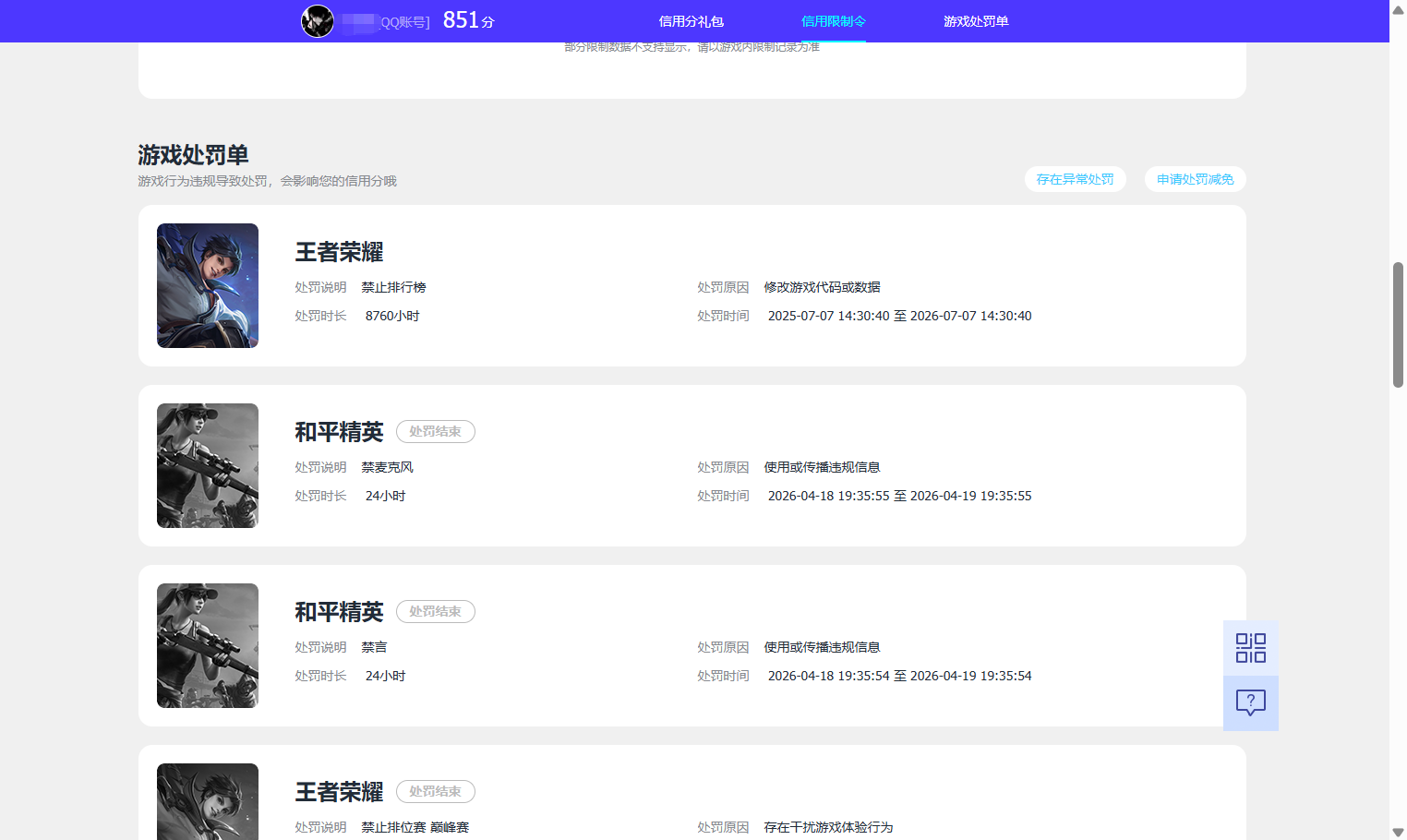The image size is (1407, 840).
Task: Click the page vertical scrollbar thumb
Action: 1398,325
